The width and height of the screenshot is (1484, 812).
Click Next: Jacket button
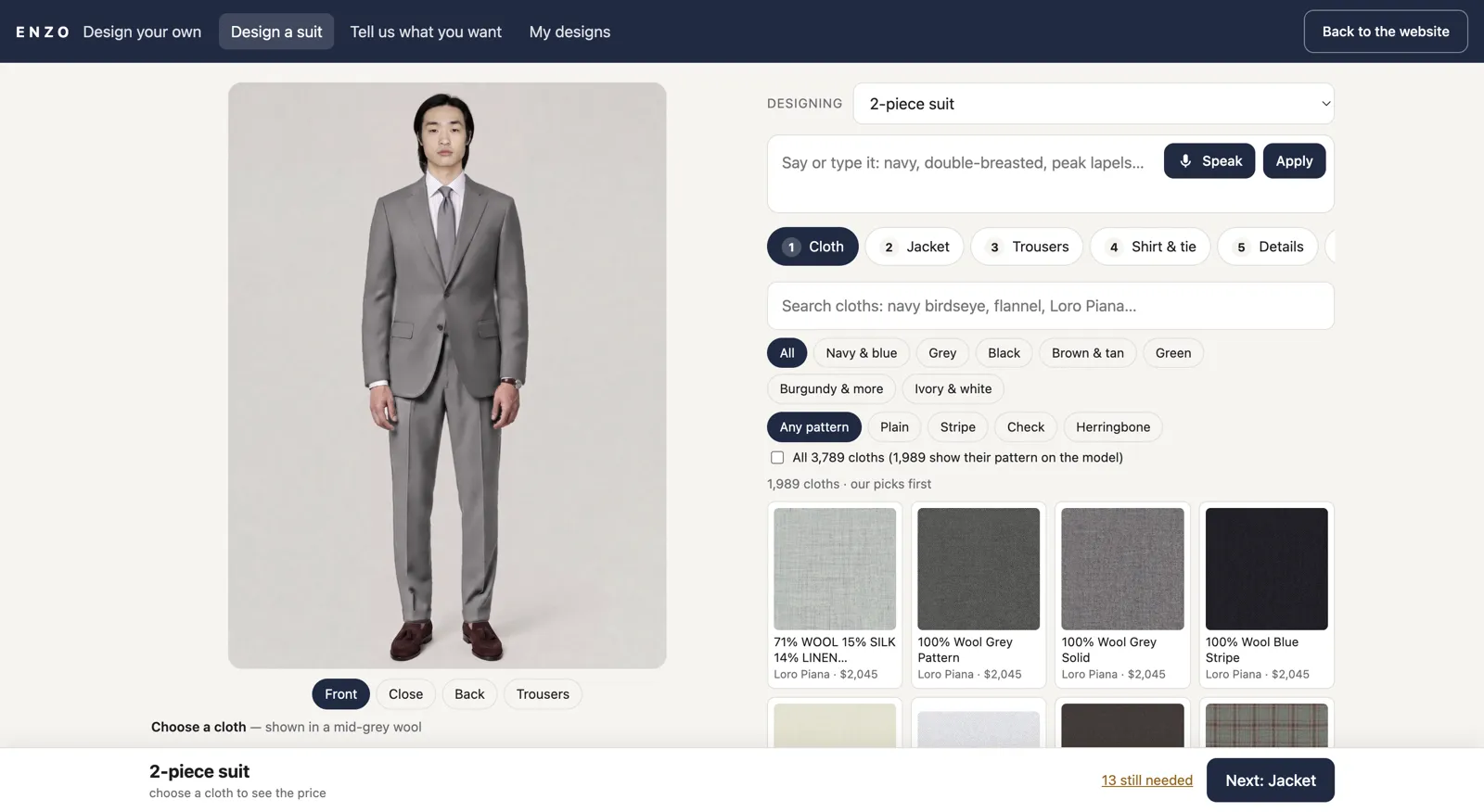coord(1270,780)
